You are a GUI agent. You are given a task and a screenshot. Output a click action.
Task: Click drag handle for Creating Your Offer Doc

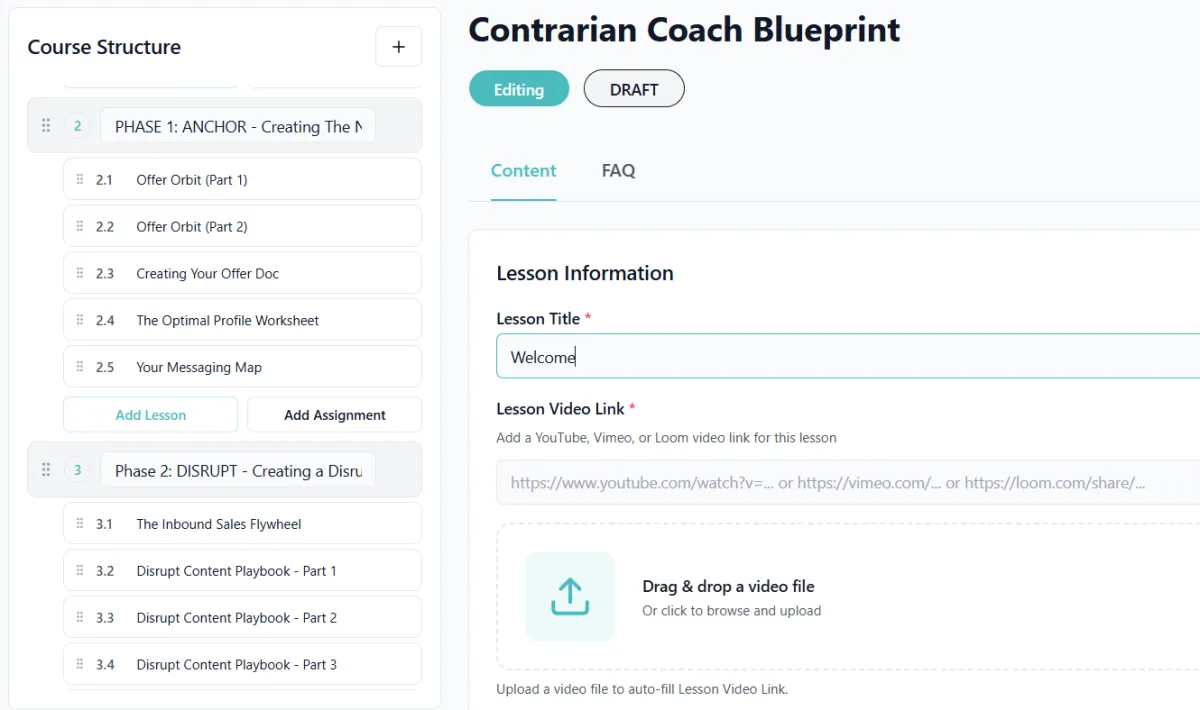pos(80,274)
